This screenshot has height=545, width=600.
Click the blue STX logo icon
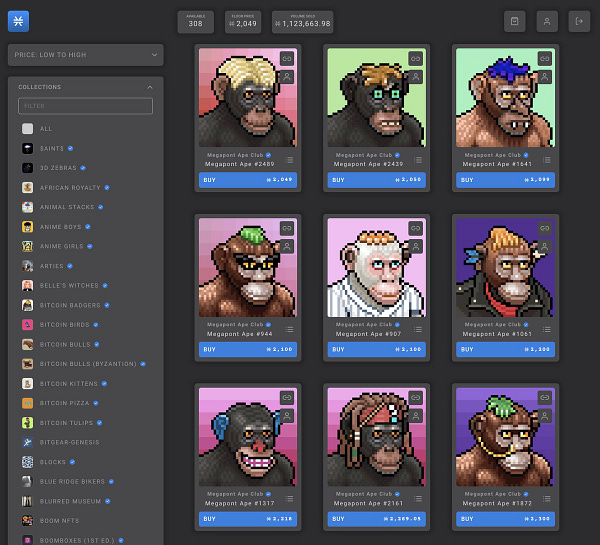[18, 21]
